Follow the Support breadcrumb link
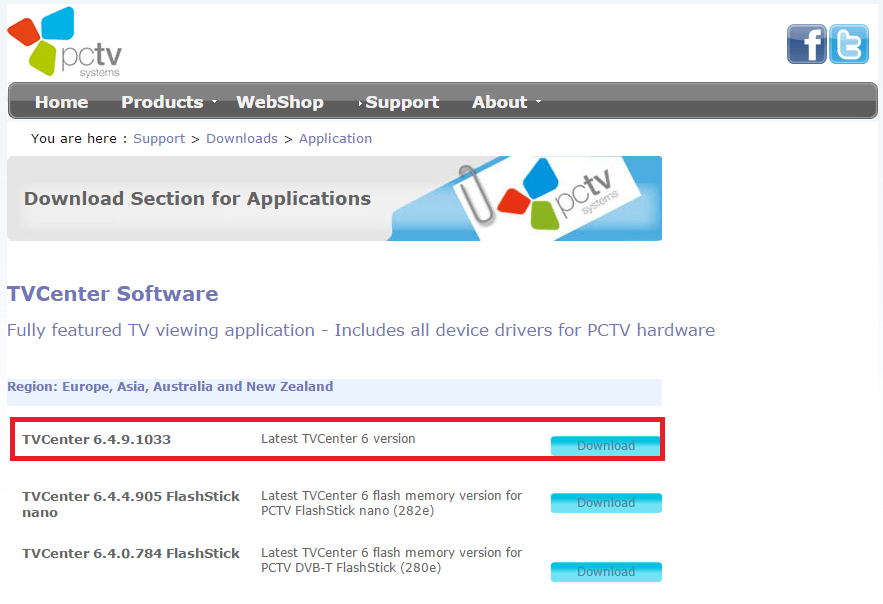This screenshot has width=883, height=604. (159, 139)
